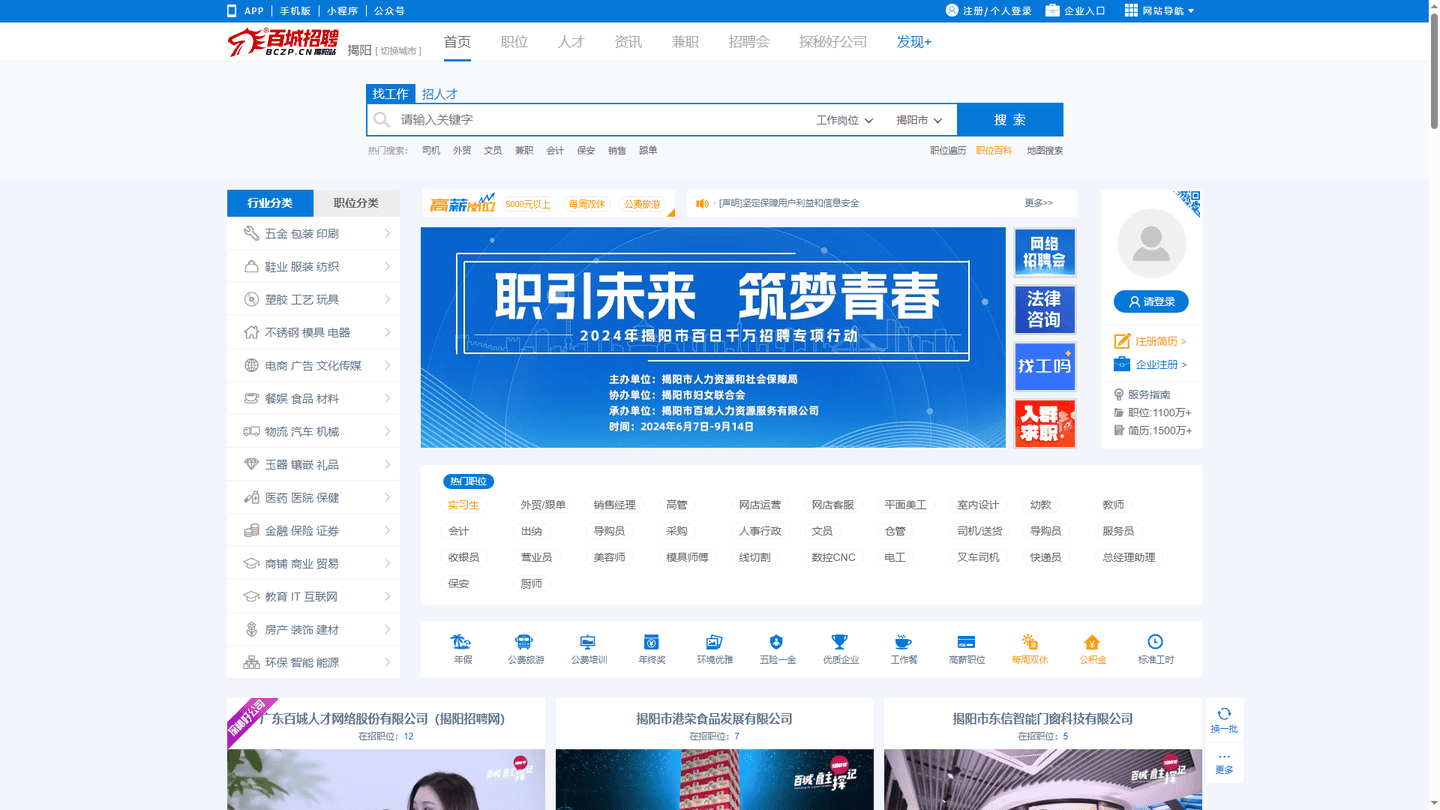1440x810 pixels.
Task: Click the 网络招聘会 side banner
Action: pyautogui.click(x=1045, y=253)
